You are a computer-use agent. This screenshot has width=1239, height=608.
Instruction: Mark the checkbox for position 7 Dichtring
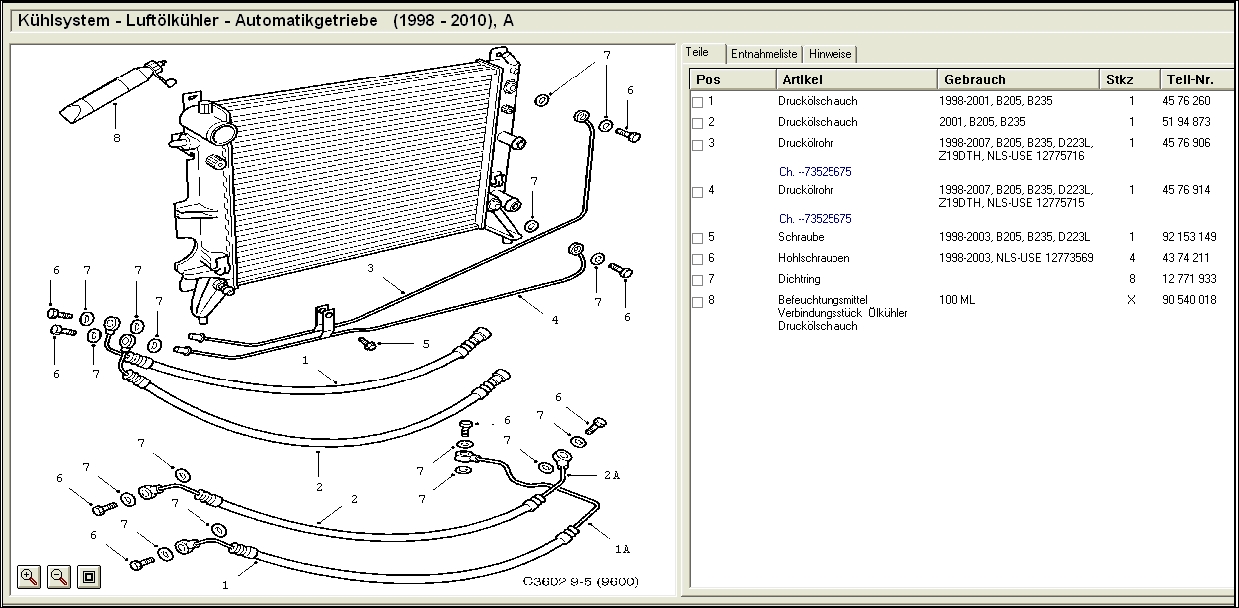698,280
